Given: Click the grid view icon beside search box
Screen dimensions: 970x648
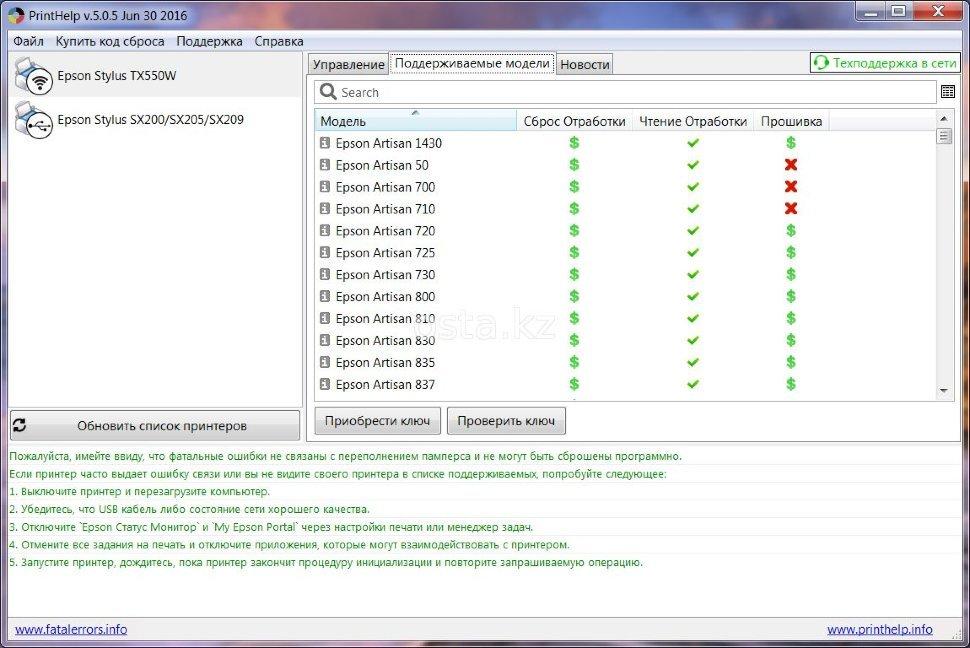Looking at the screenshot, I should click(947, 92).
